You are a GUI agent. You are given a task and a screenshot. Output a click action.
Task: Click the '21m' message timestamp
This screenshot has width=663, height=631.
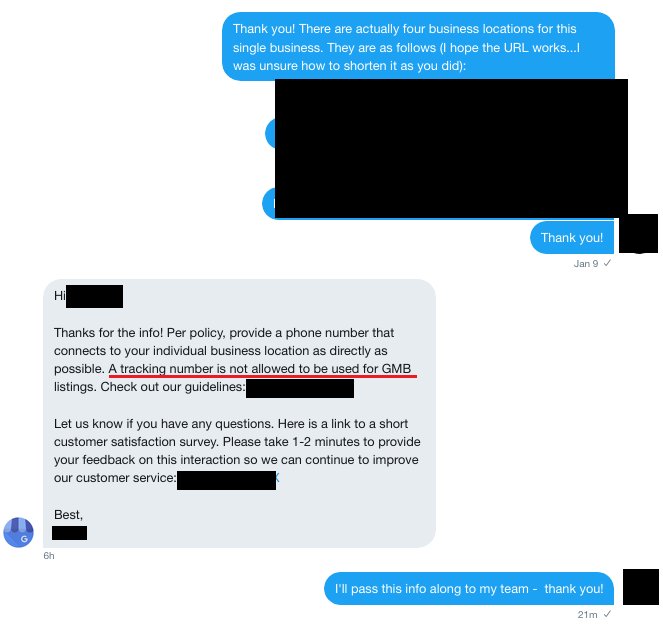pyautogui.click(x=587, y=615)
